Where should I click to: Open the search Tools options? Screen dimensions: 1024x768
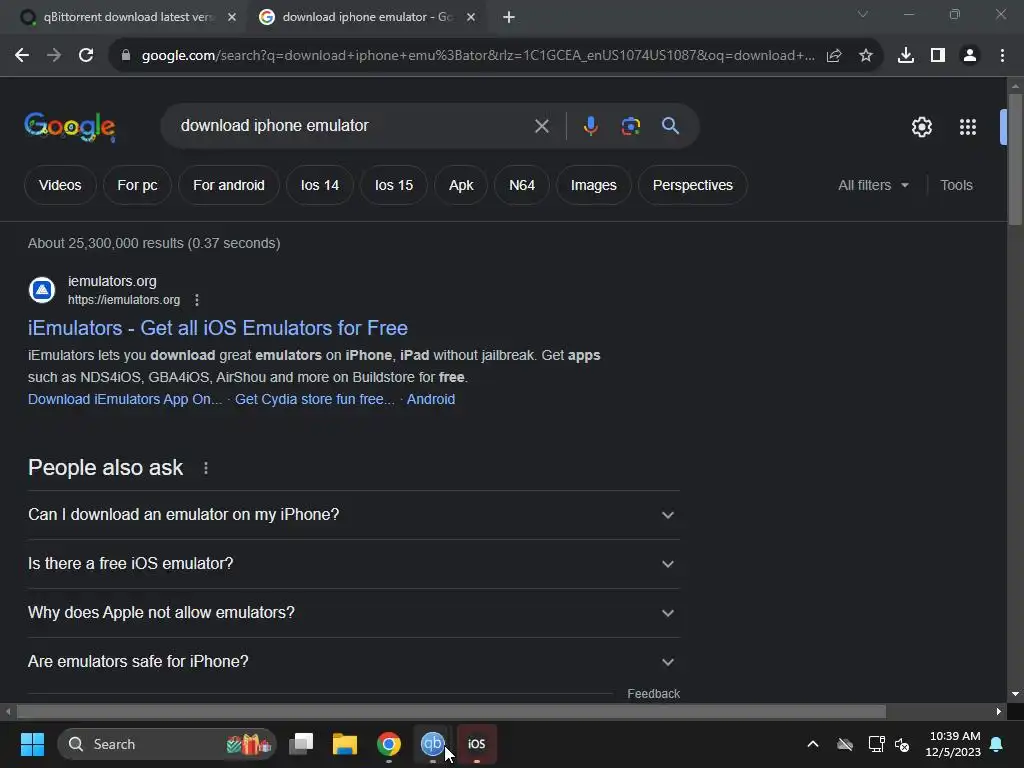[x=956, y=185]
